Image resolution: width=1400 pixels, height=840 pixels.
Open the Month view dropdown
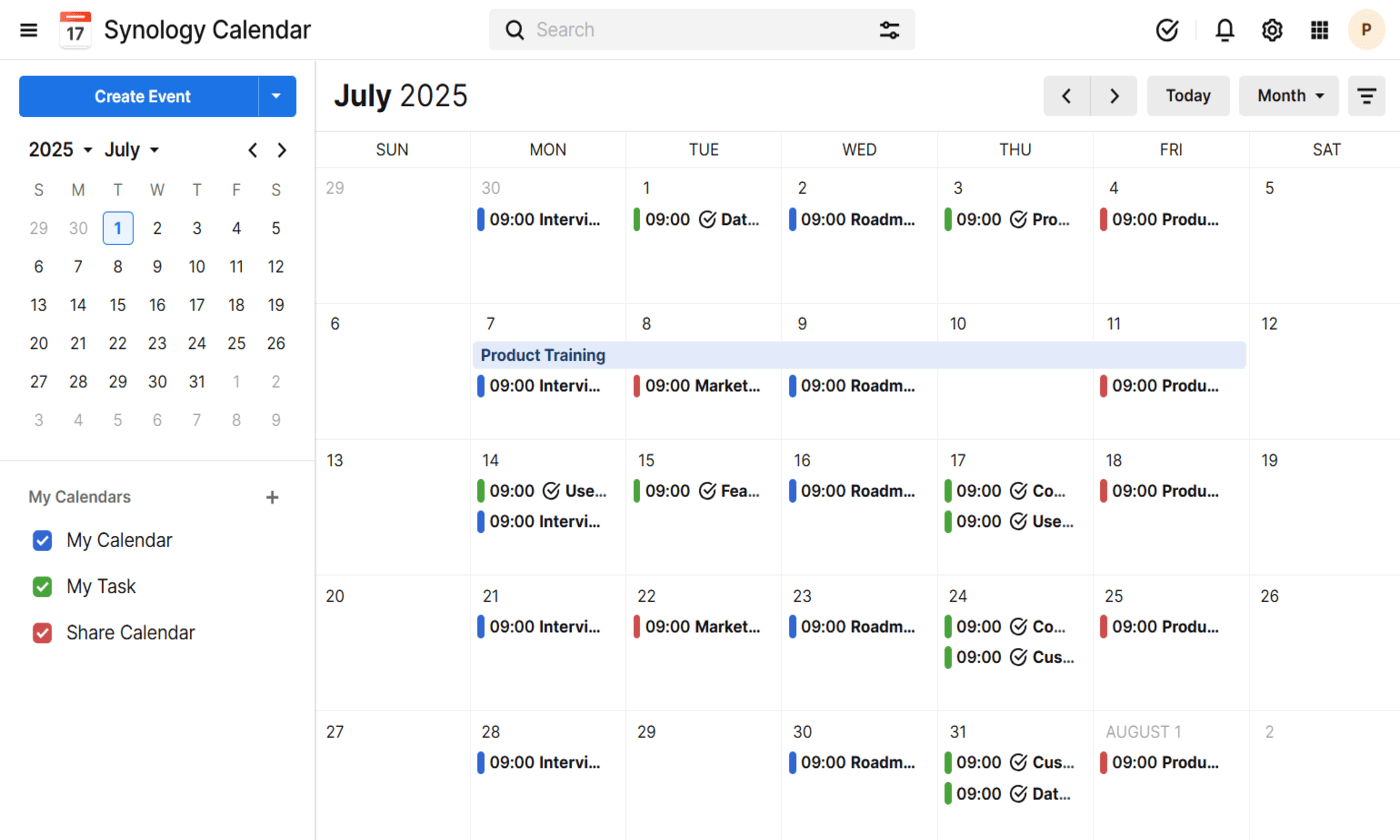click(1288, 96)
